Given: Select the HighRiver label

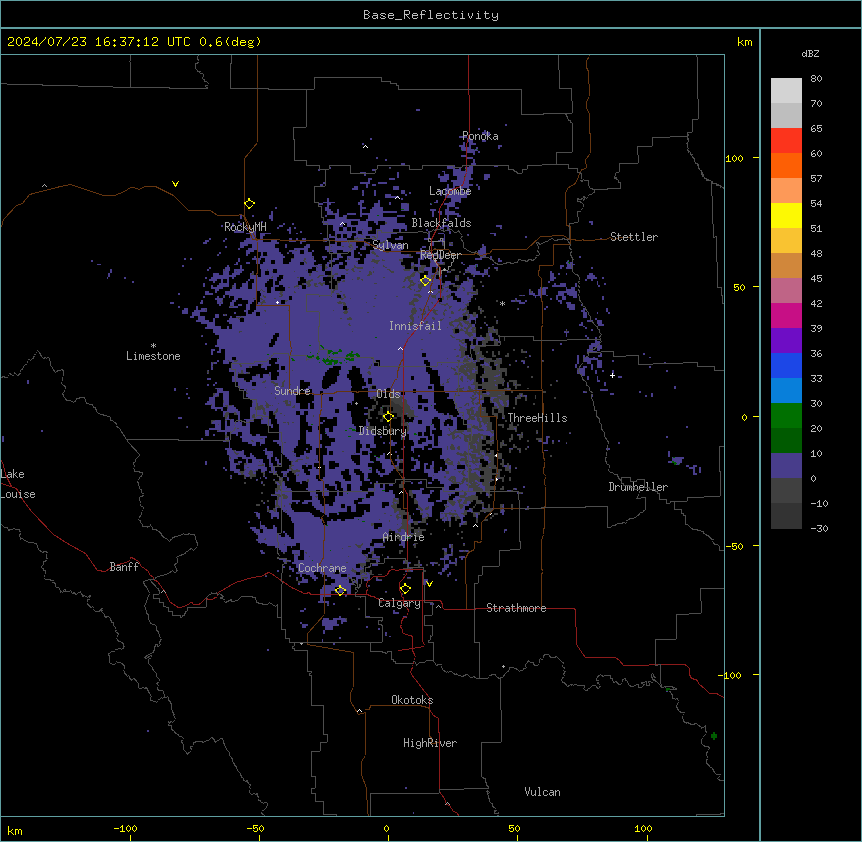Looking at the screenshot, I should tap(430, 743).
